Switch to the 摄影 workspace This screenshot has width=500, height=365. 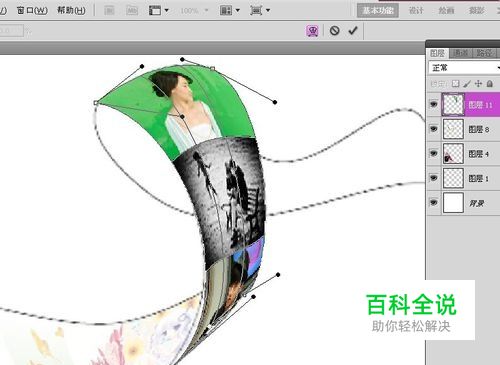tap(476, 11)
